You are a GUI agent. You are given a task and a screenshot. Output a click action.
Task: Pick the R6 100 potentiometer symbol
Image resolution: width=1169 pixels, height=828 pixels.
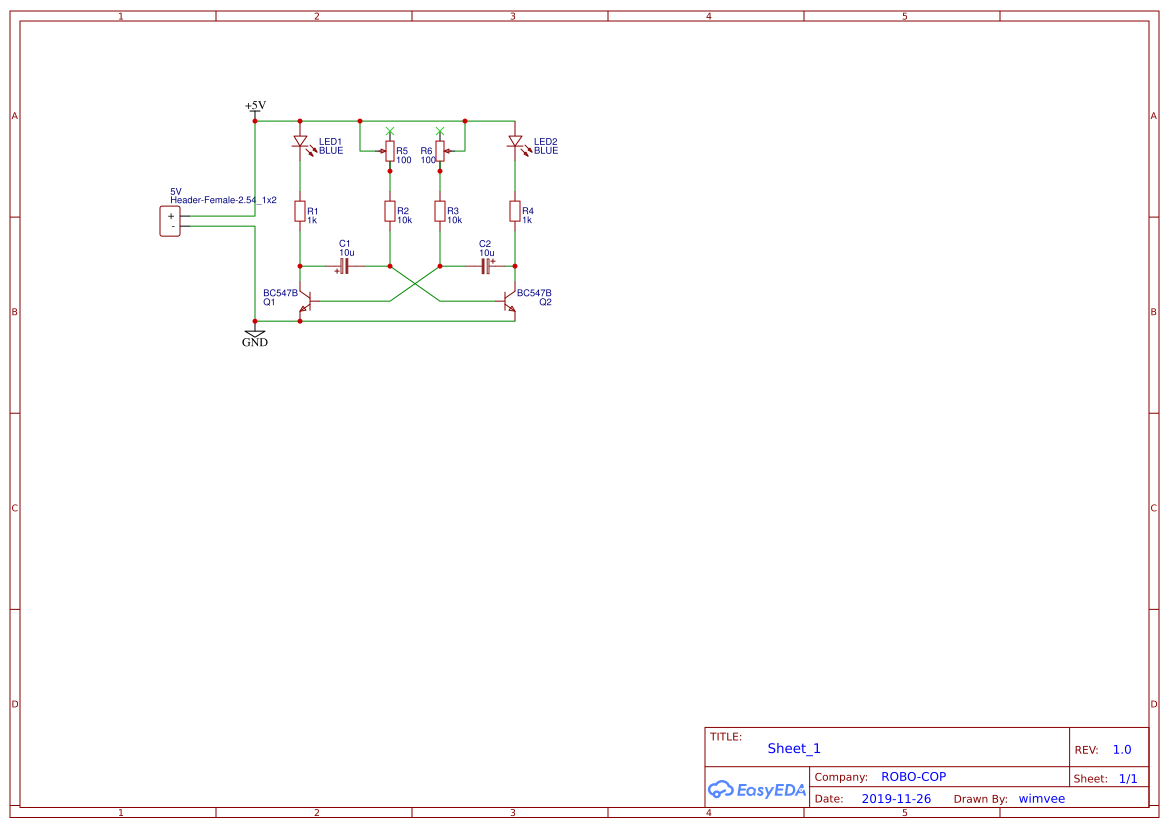440,151
